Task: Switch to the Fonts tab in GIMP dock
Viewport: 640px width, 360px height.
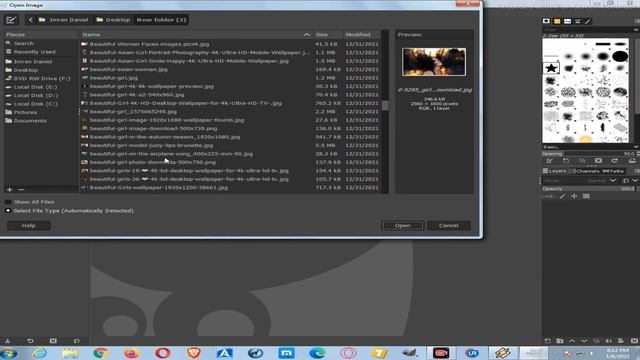Action: 567,21
